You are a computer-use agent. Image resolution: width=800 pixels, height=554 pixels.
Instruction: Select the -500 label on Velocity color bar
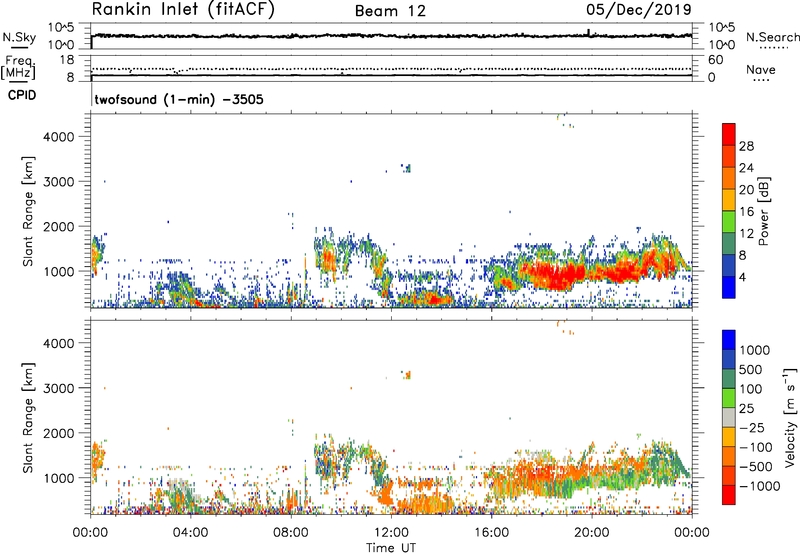(758, 467)
